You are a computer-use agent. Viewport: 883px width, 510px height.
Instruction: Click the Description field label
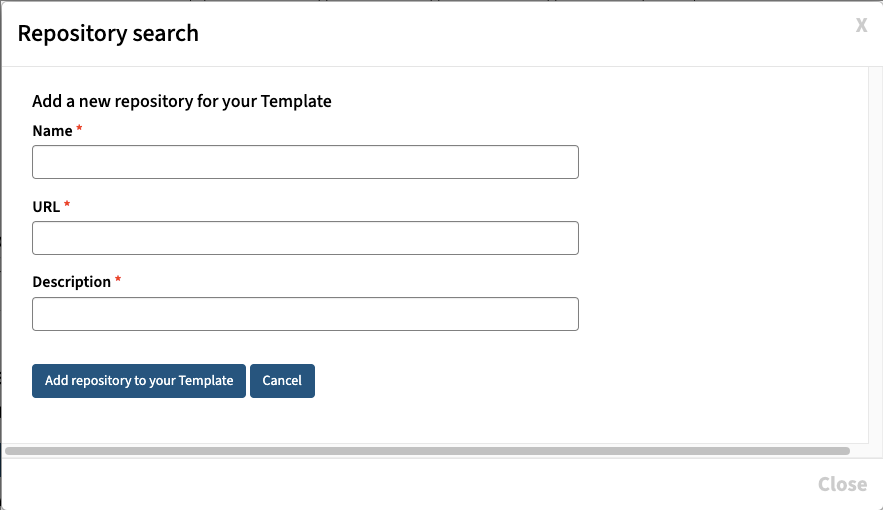[71, 282]
